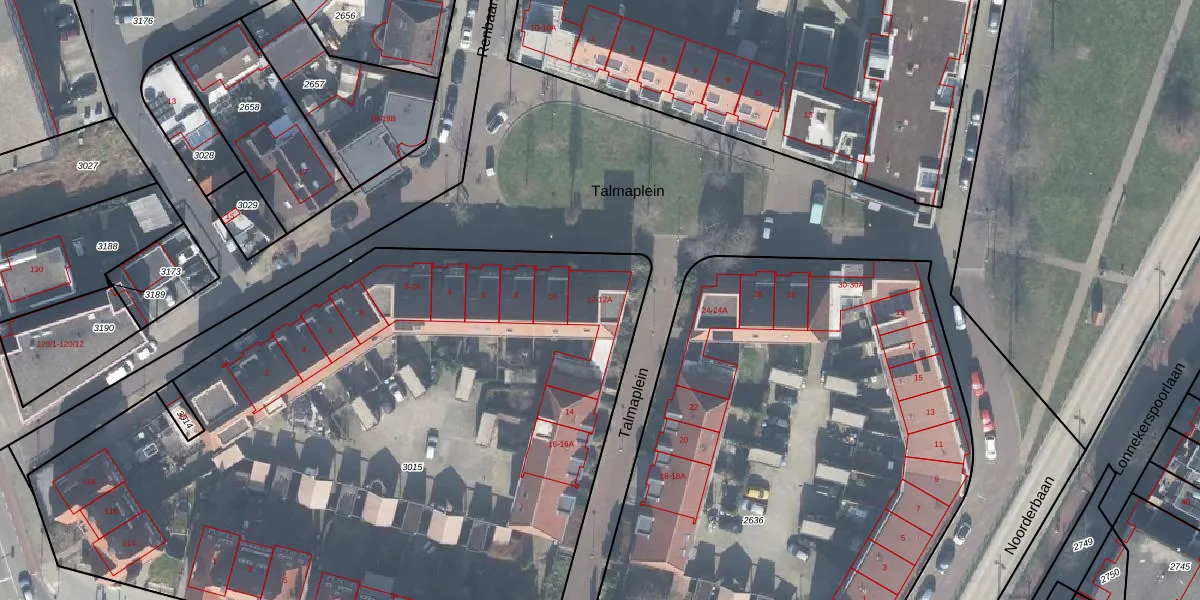
Task: Select parcel number 3176
Action: click(143, 20)
